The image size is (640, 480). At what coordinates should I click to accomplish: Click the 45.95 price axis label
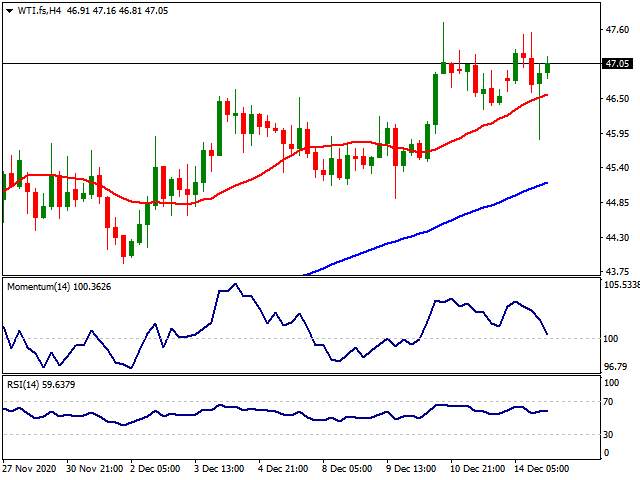[617, 133]
